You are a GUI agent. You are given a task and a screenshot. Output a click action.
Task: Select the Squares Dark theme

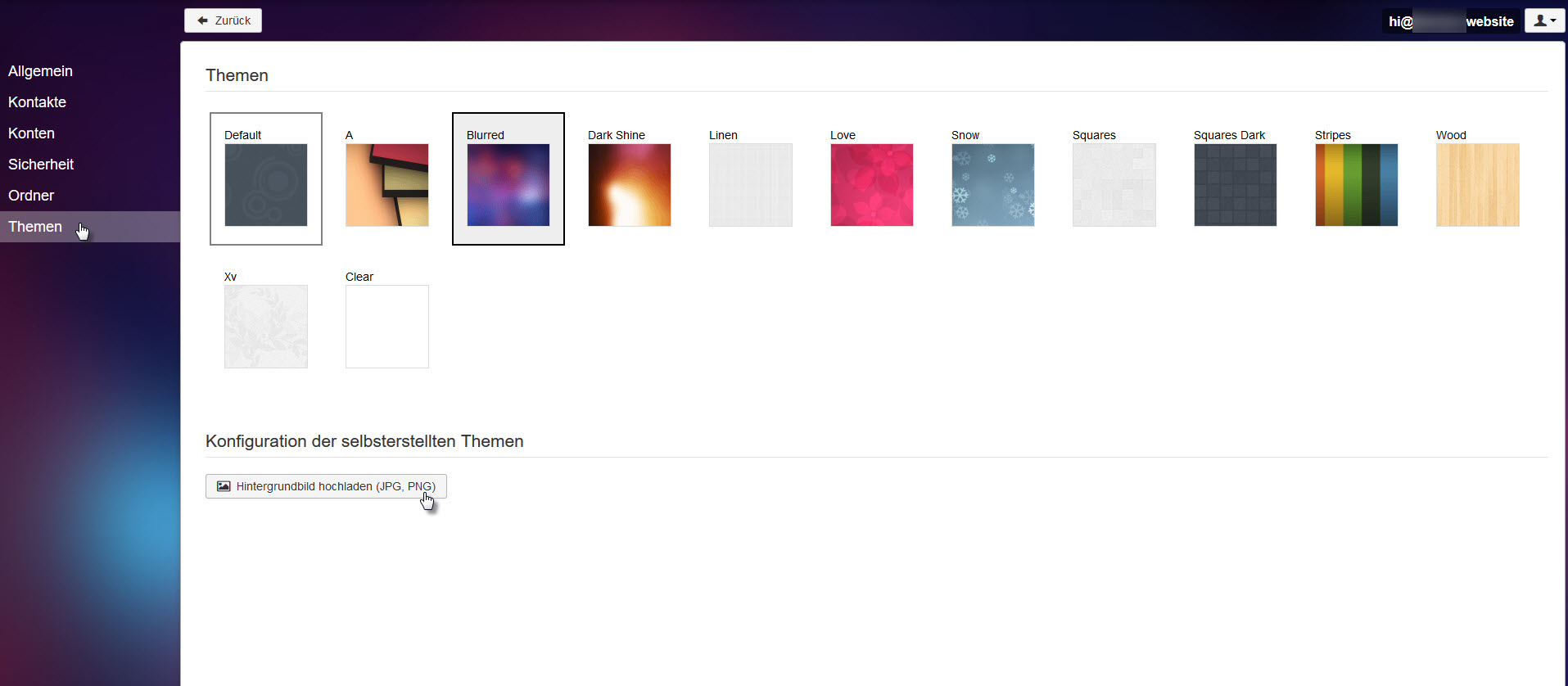pyautogui.click(x=1236, y=185)
